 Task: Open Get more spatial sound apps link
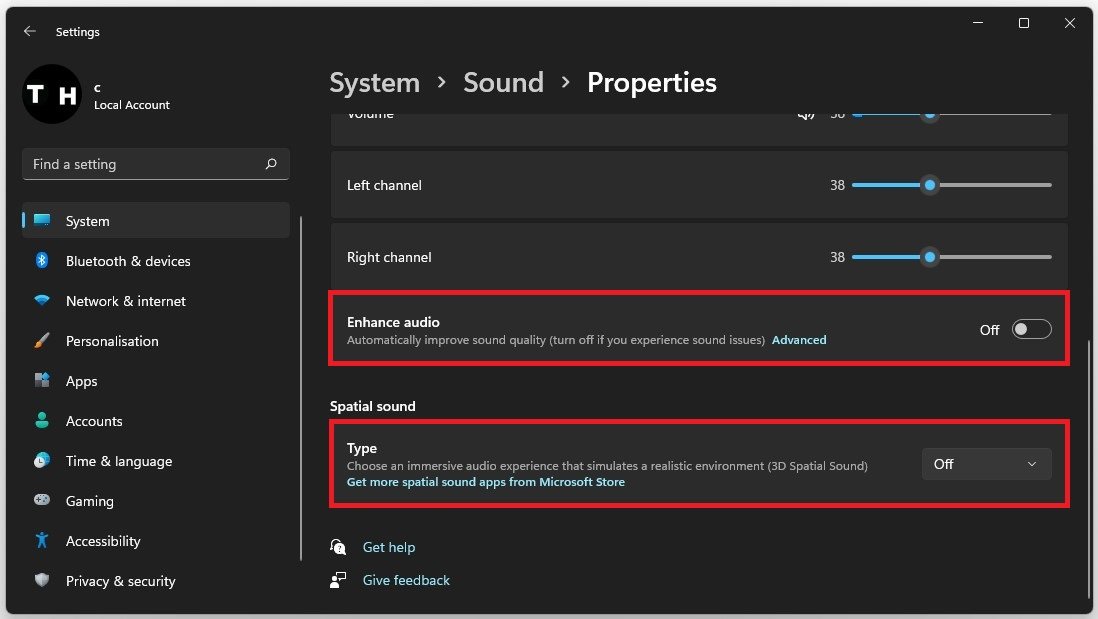pos(486,482)
